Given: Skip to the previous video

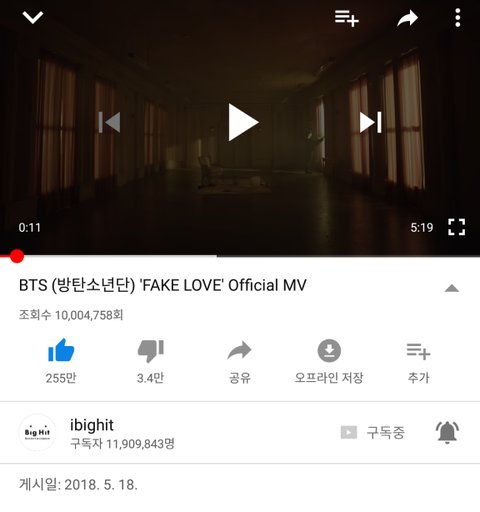Looking at the screenshot, I should [x=109, y=122].
